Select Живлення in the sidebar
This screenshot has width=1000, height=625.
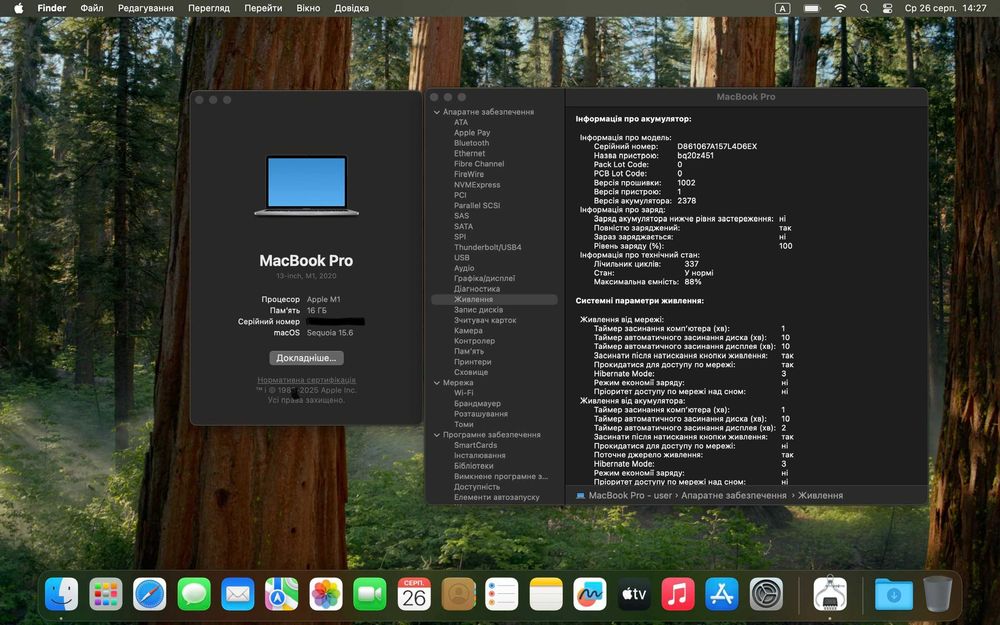click(494, 300)
